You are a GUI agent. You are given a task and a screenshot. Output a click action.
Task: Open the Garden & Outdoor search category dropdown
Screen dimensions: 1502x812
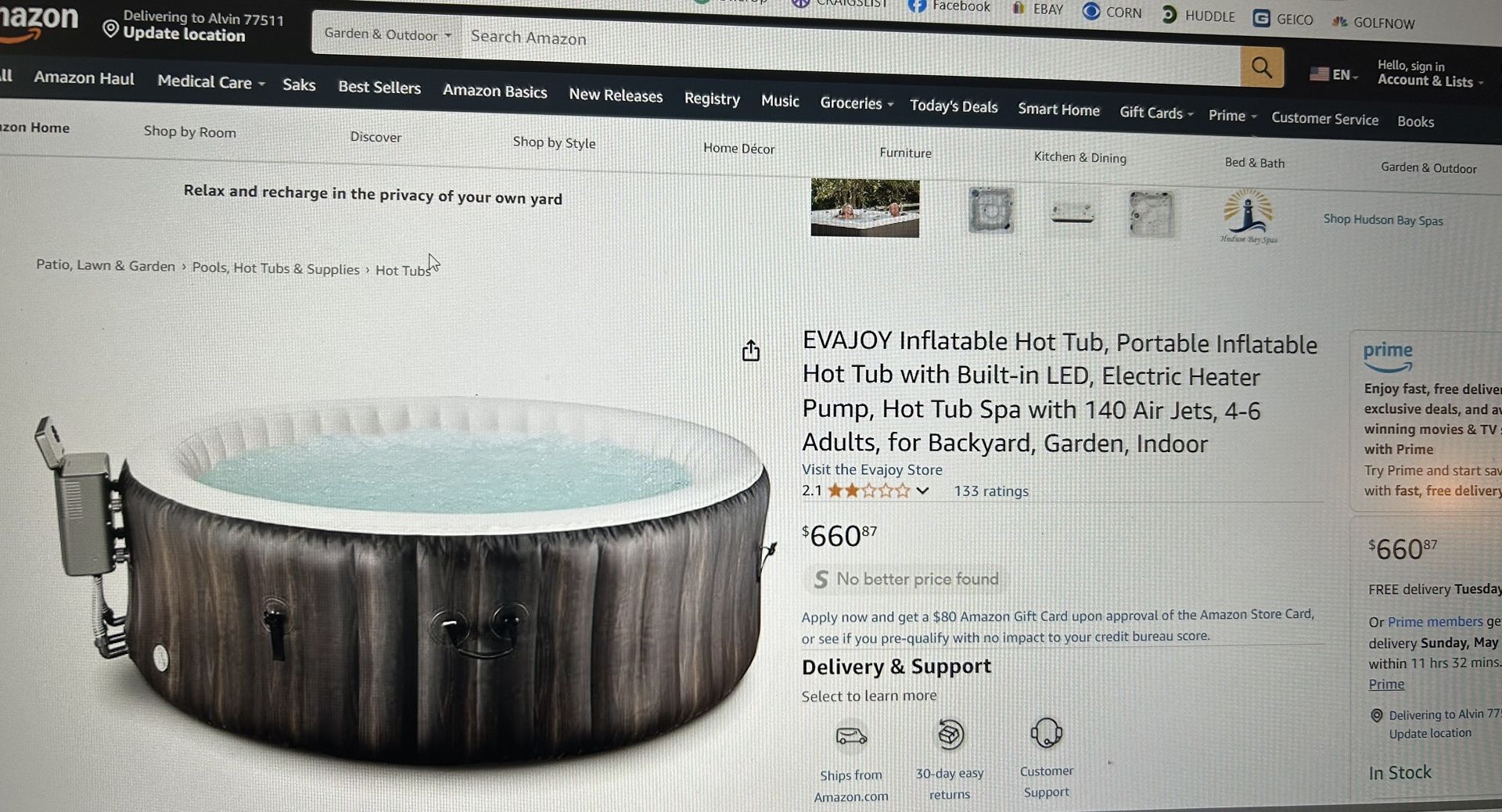(x=387, y=34)
